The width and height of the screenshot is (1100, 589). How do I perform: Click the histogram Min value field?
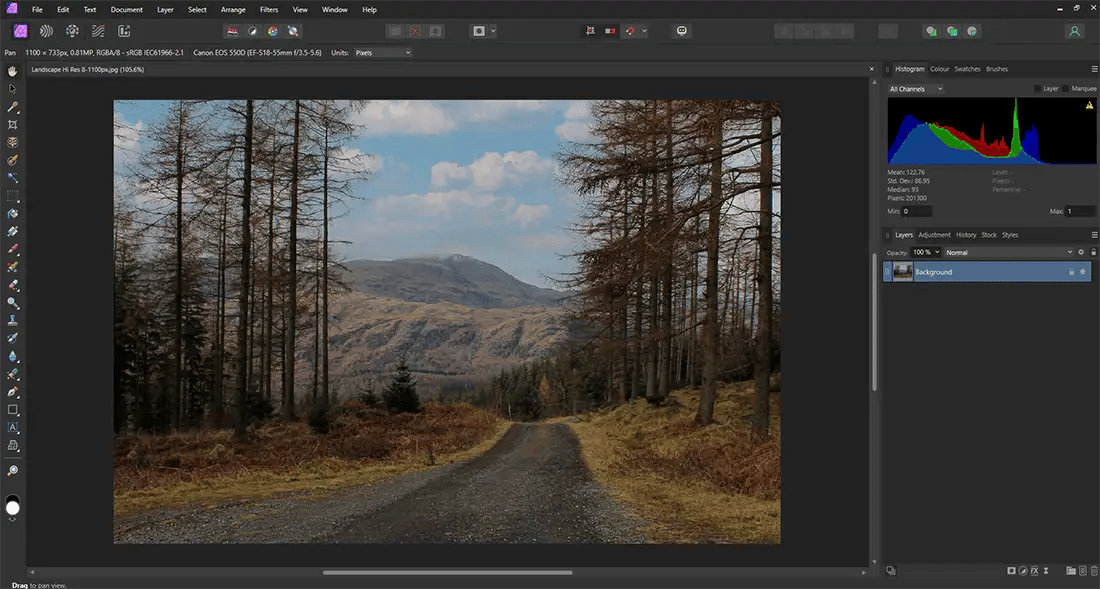pos(917,211)
